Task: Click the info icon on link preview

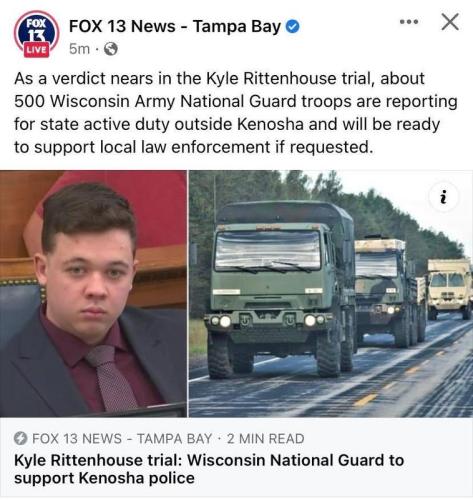Action: pos(443,197)
